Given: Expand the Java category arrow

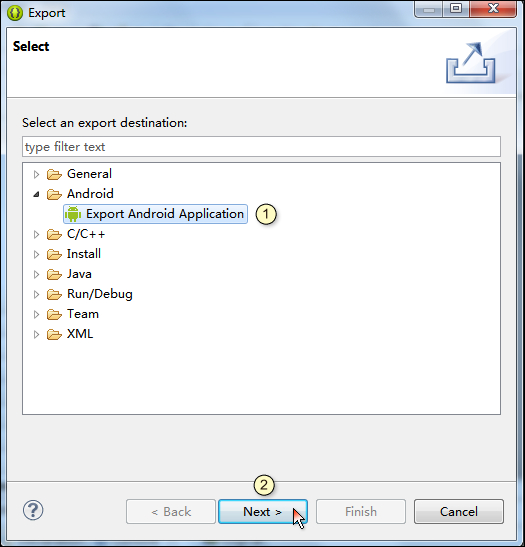Looking at the screenshot, I should (36, 275).
